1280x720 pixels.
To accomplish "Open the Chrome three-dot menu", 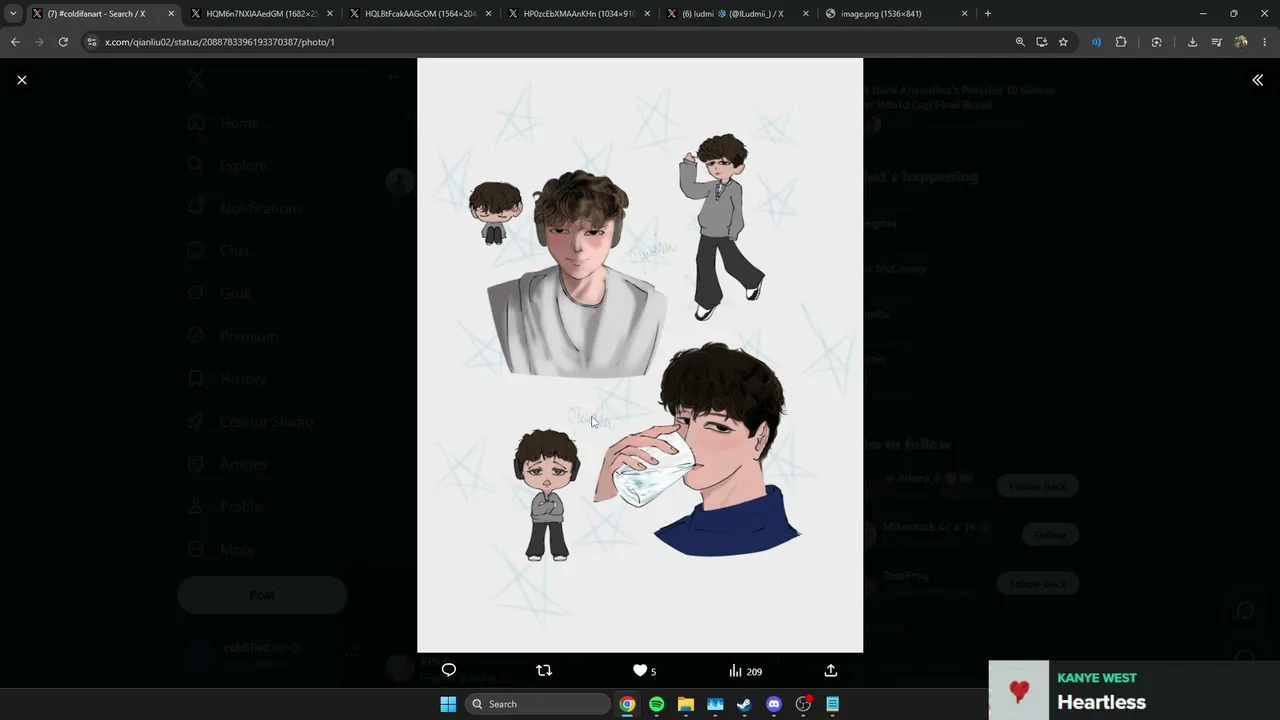I will pos(1265,42).
